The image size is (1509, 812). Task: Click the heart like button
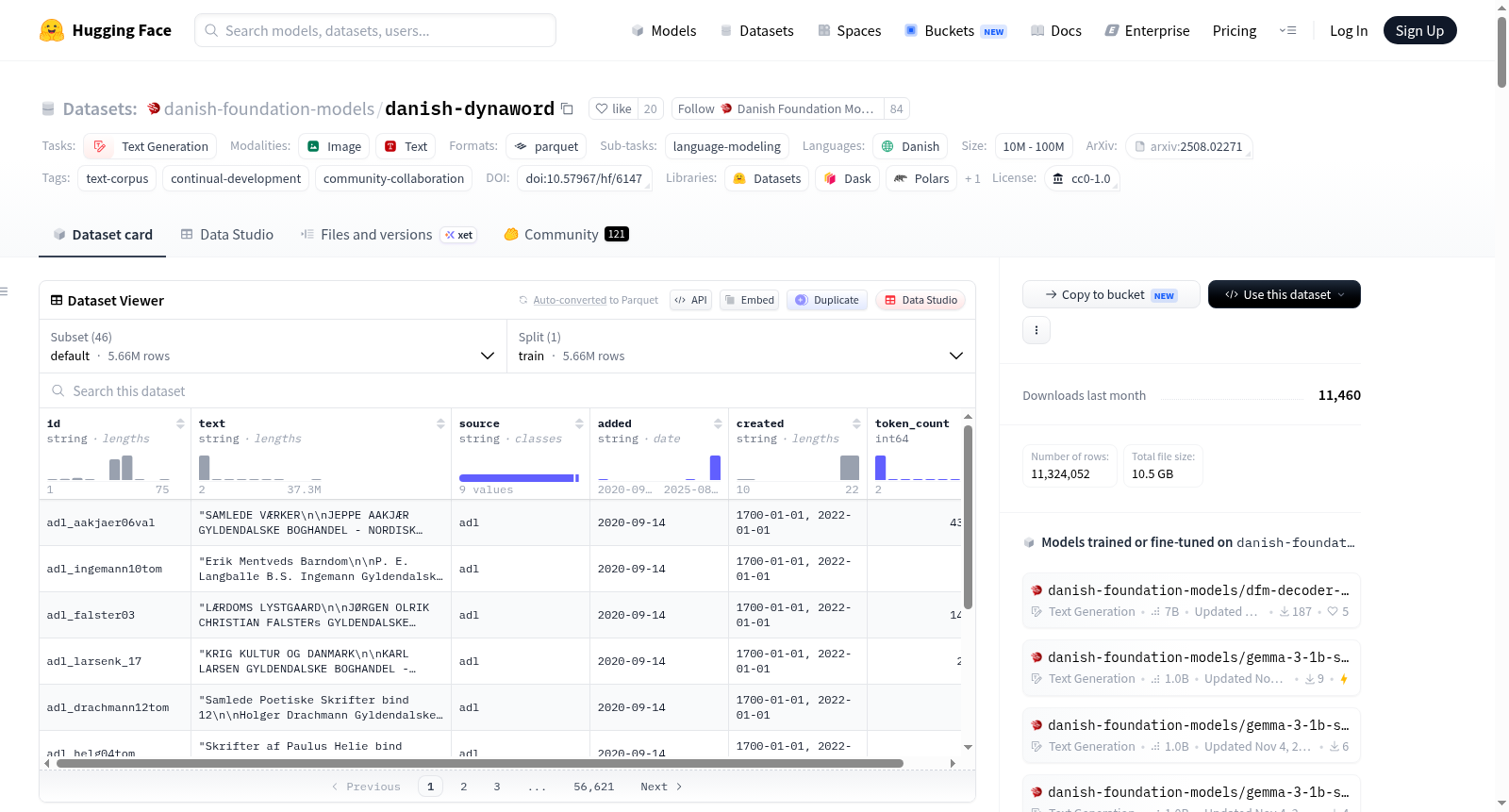(x=613, y=108)
